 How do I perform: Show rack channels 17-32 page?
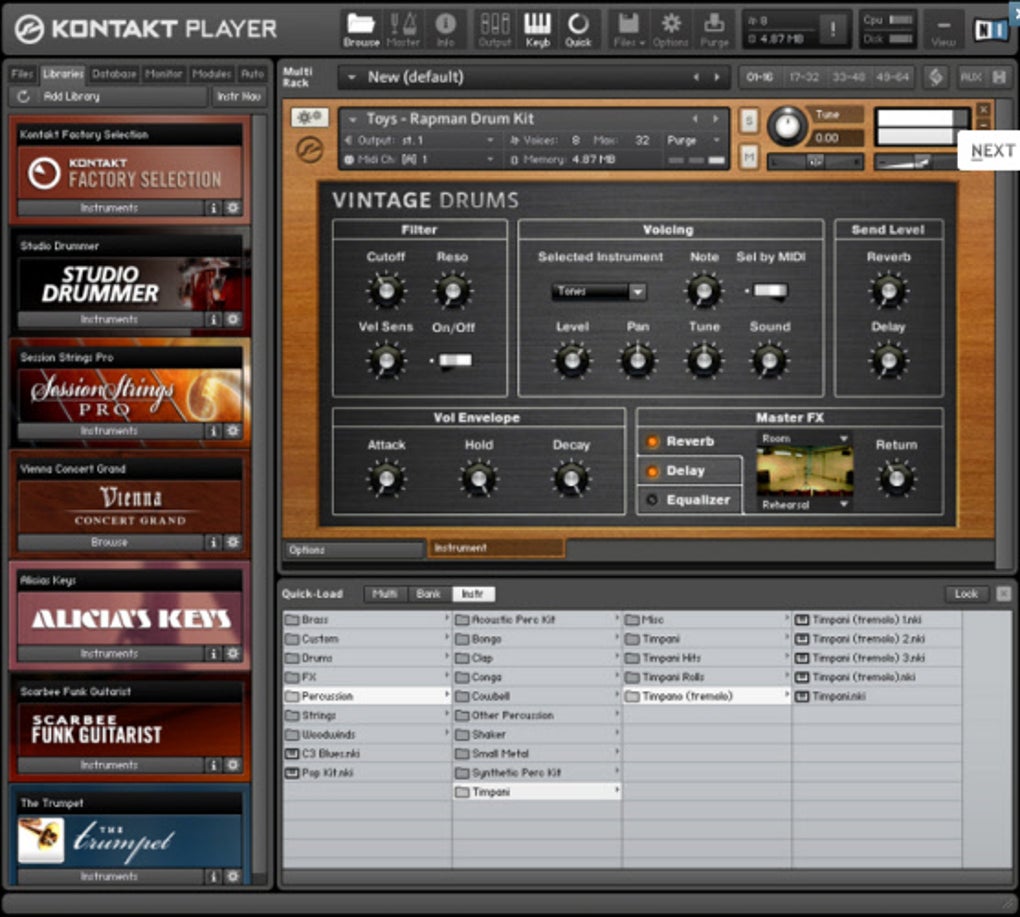coord(804,77)
